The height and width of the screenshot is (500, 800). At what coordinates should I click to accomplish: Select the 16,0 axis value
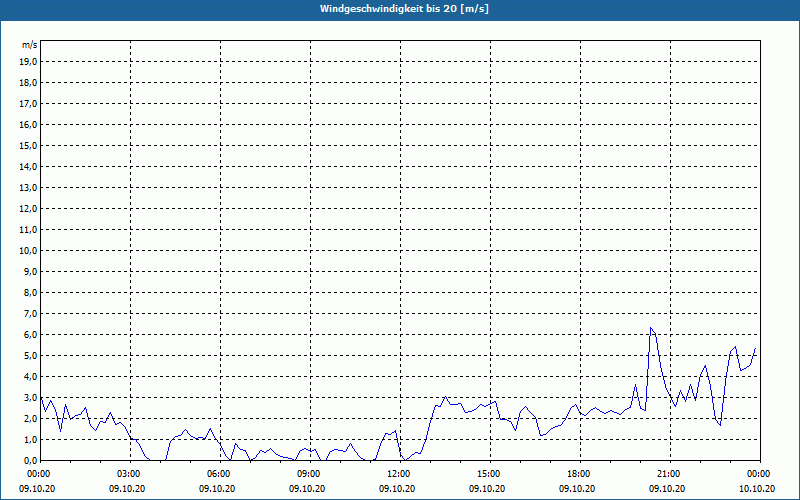28,124
